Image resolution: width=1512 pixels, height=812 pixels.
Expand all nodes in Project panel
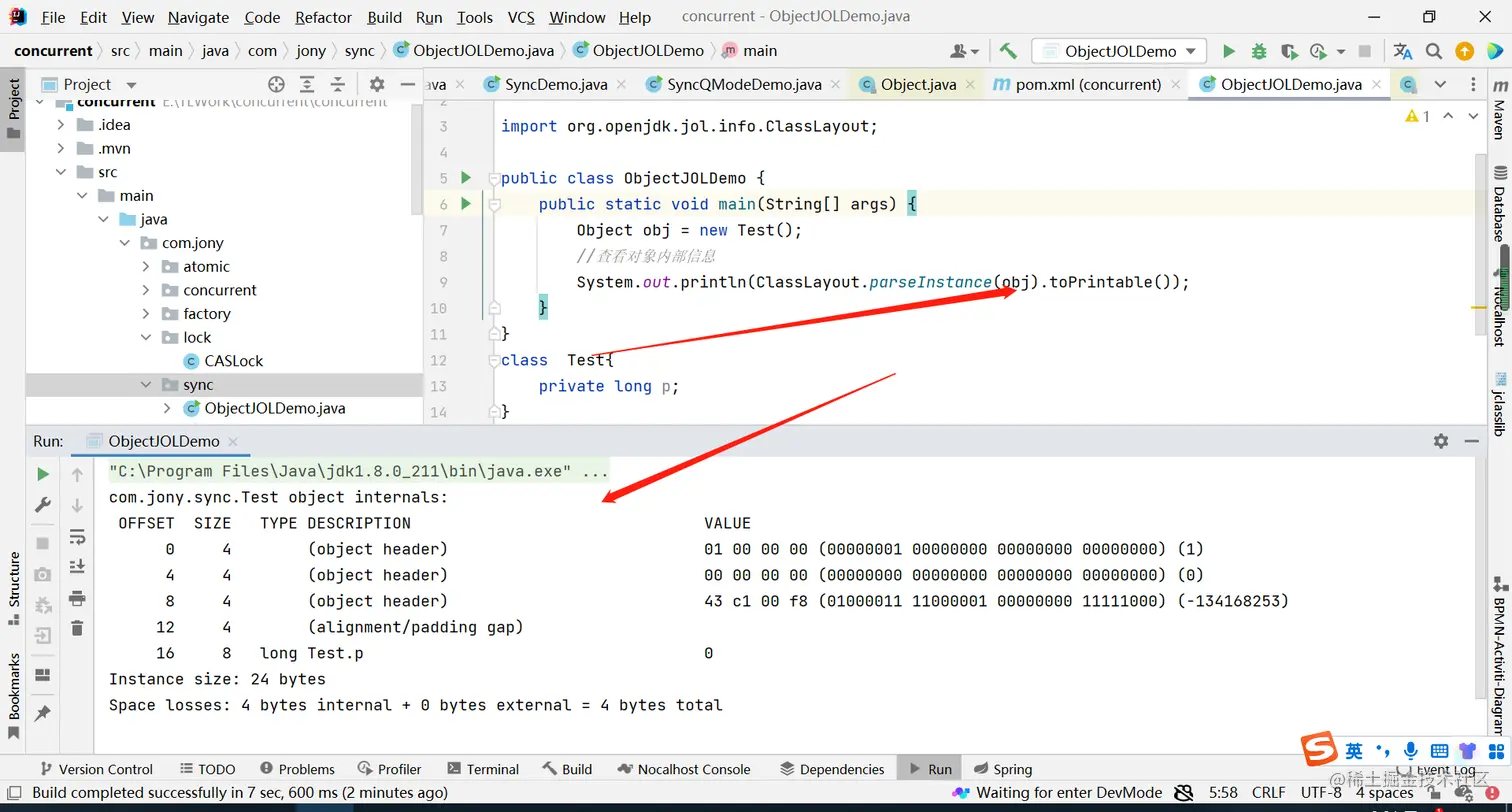pyautogui.click(x=307, y=85)
